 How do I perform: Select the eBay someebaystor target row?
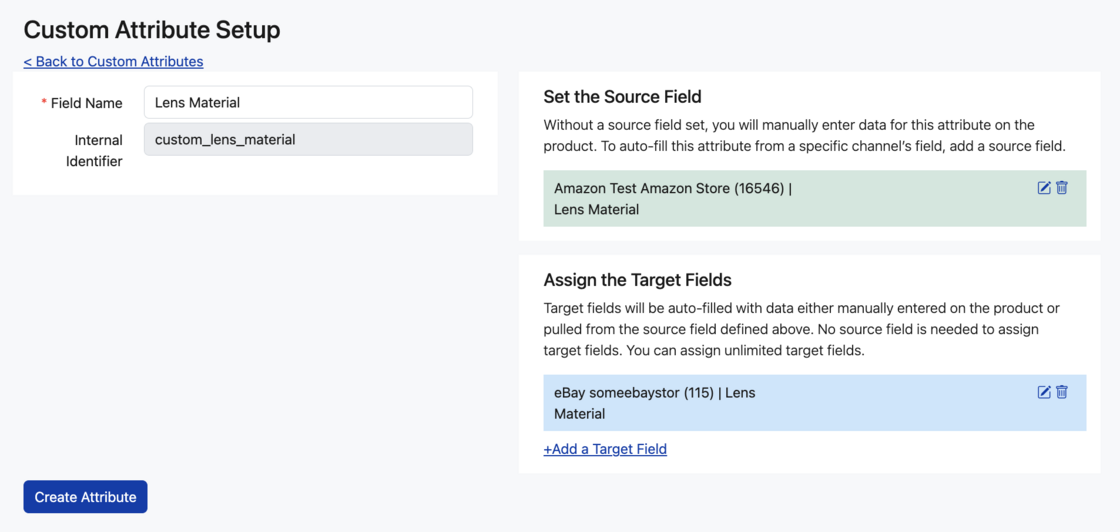(814, 403)
